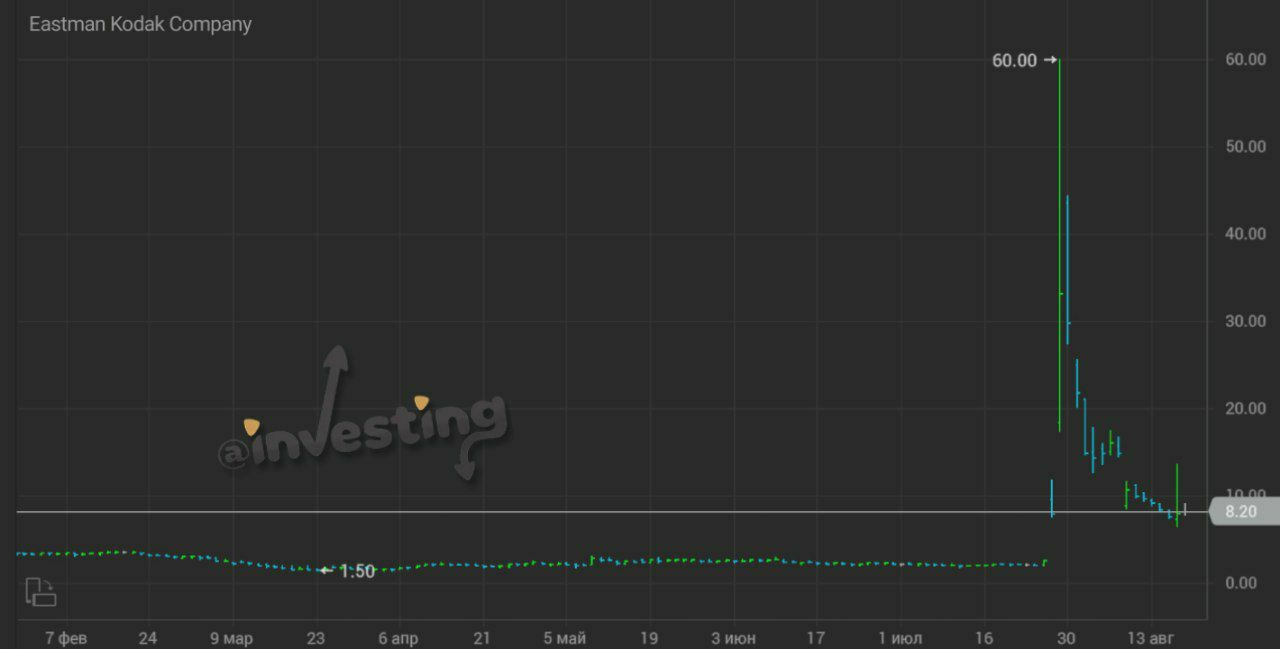Click the '3 июн' date label
Image resolution: width=1280 pixels, height=649 pixels.
point(733,638)
